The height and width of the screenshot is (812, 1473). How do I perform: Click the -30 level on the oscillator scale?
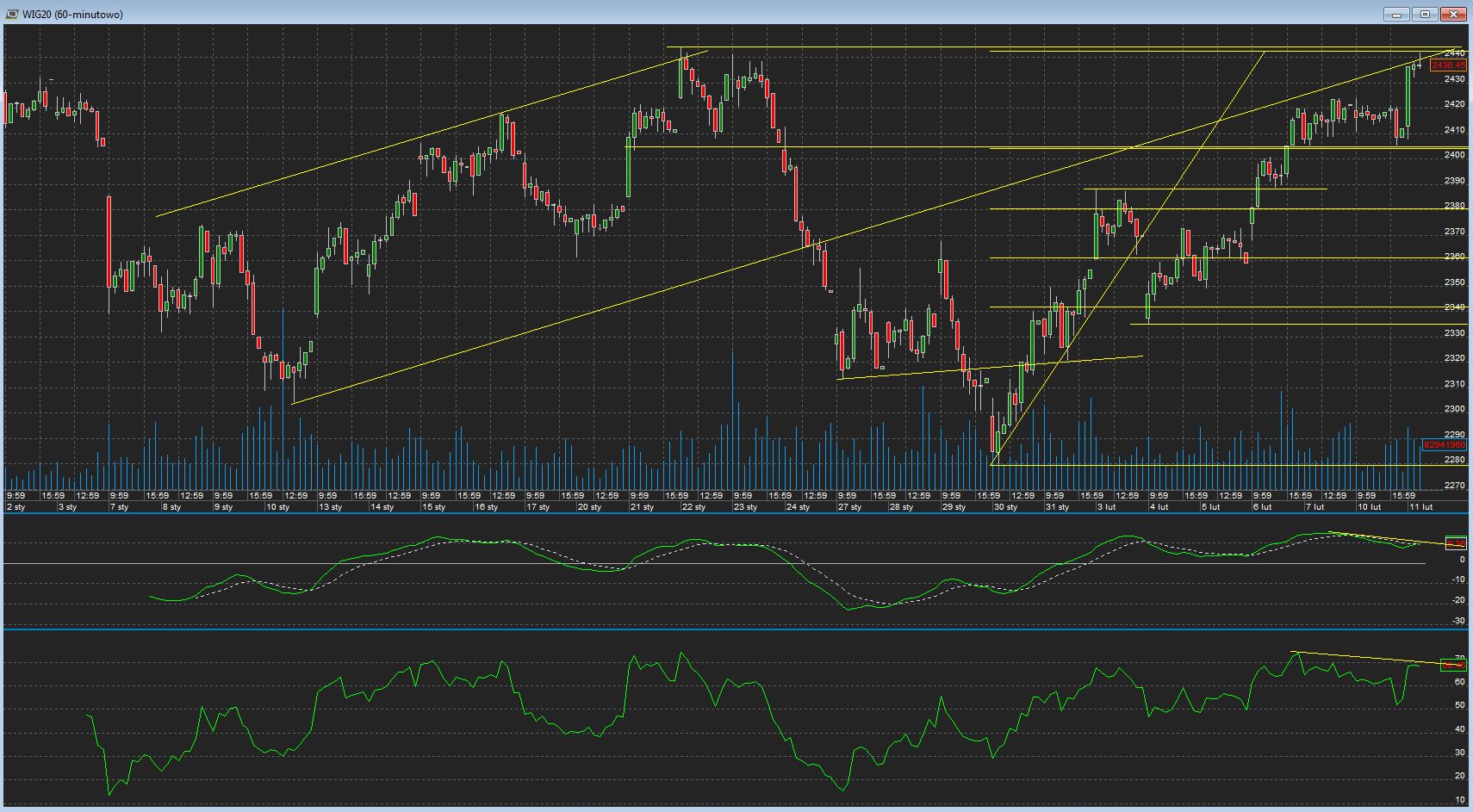click(x=1457, y=621)
